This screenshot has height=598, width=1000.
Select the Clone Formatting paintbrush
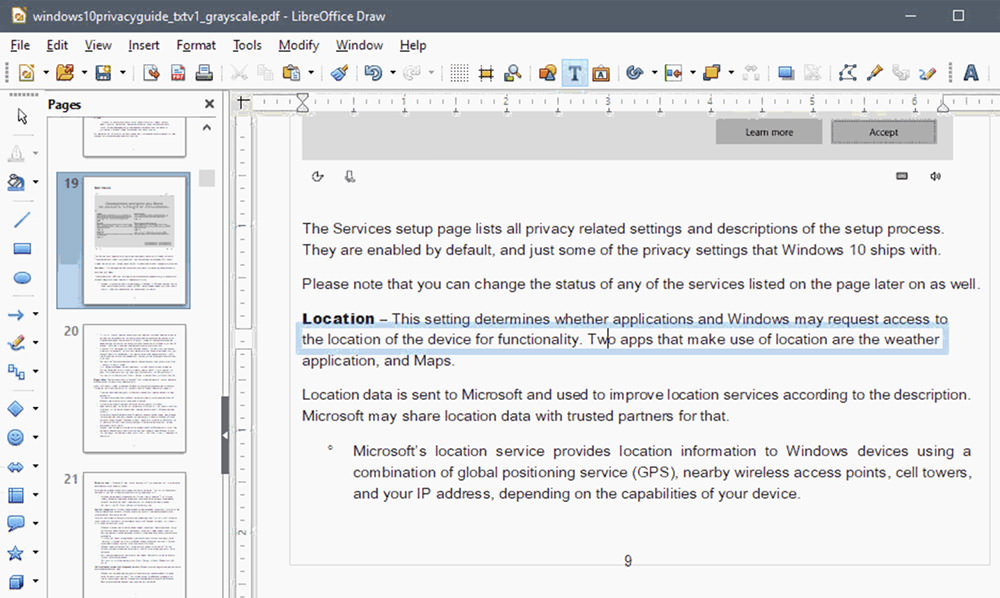(339, 73)
